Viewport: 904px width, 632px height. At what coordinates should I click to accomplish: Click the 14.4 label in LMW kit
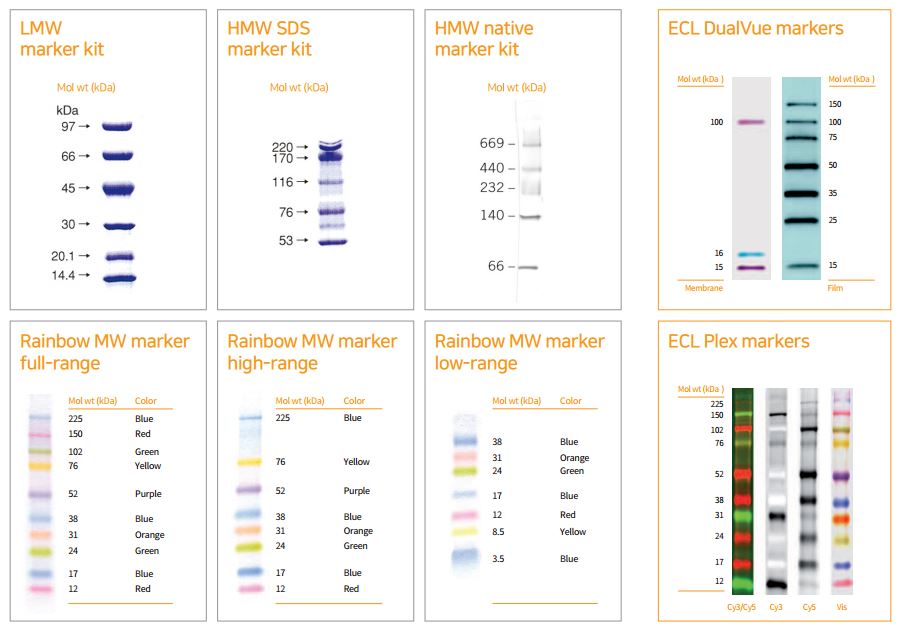(63, 275)
